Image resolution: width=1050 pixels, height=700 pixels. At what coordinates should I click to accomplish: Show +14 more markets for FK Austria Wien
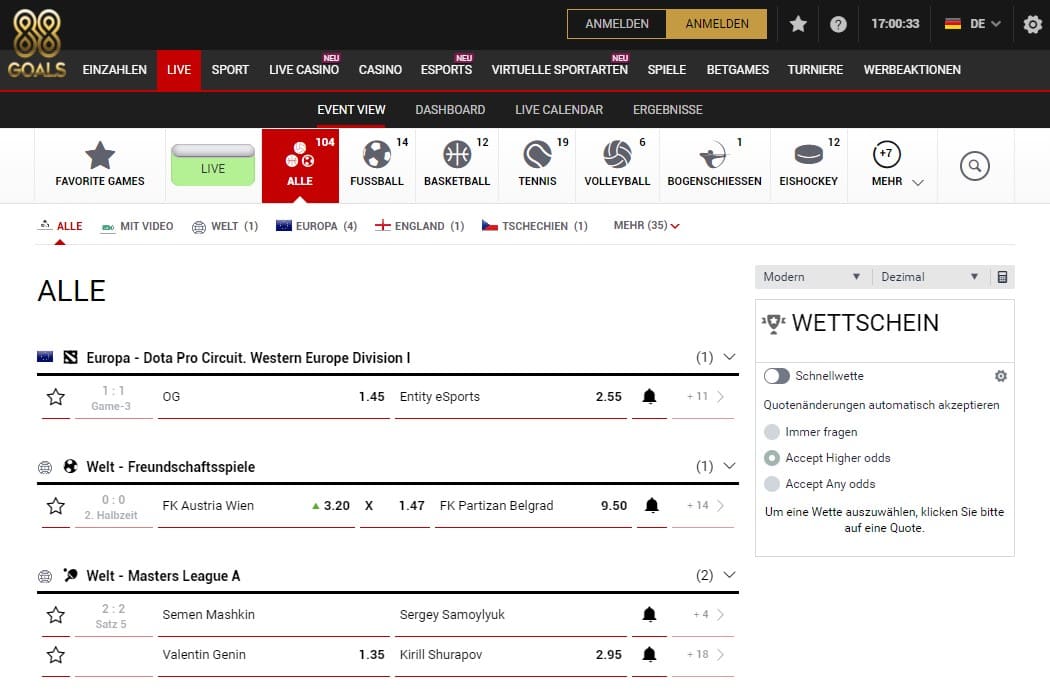[x=704, y=506]
